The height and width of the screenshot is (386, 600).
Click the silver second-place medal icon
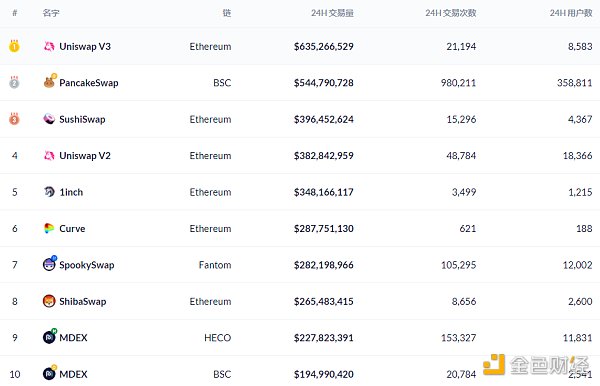point(14,82)
